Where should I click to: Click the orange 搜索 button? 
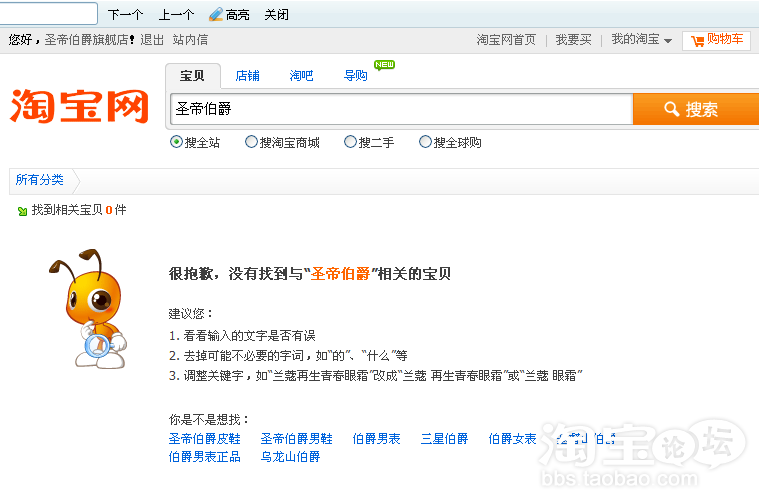696,109
